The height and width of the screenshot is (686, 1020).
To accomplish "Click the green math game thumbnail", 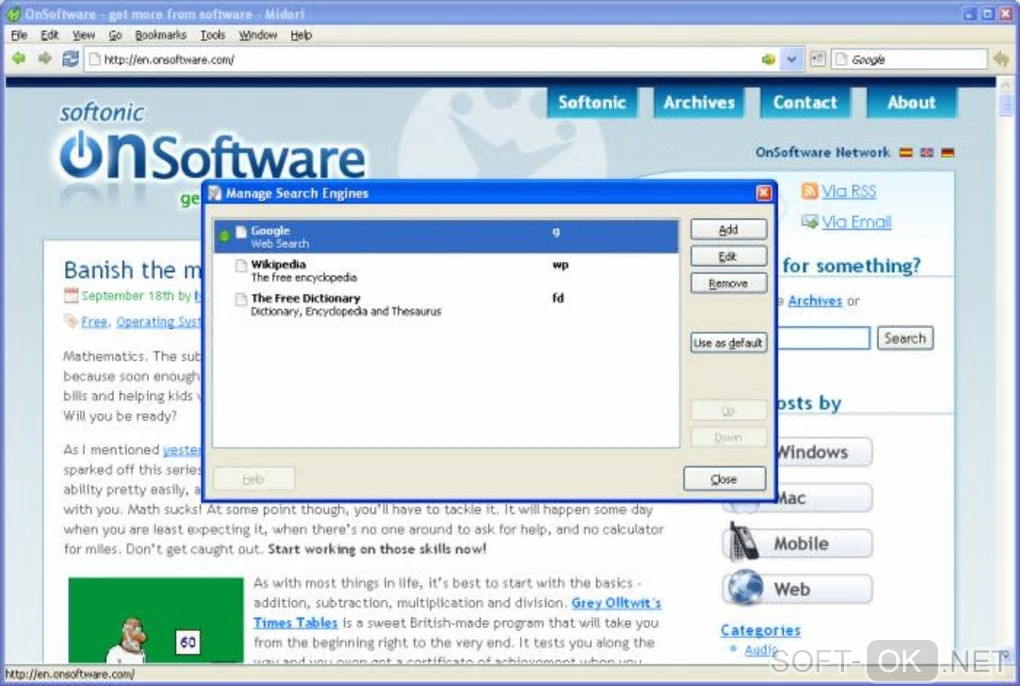I will (x=156, y=620).
